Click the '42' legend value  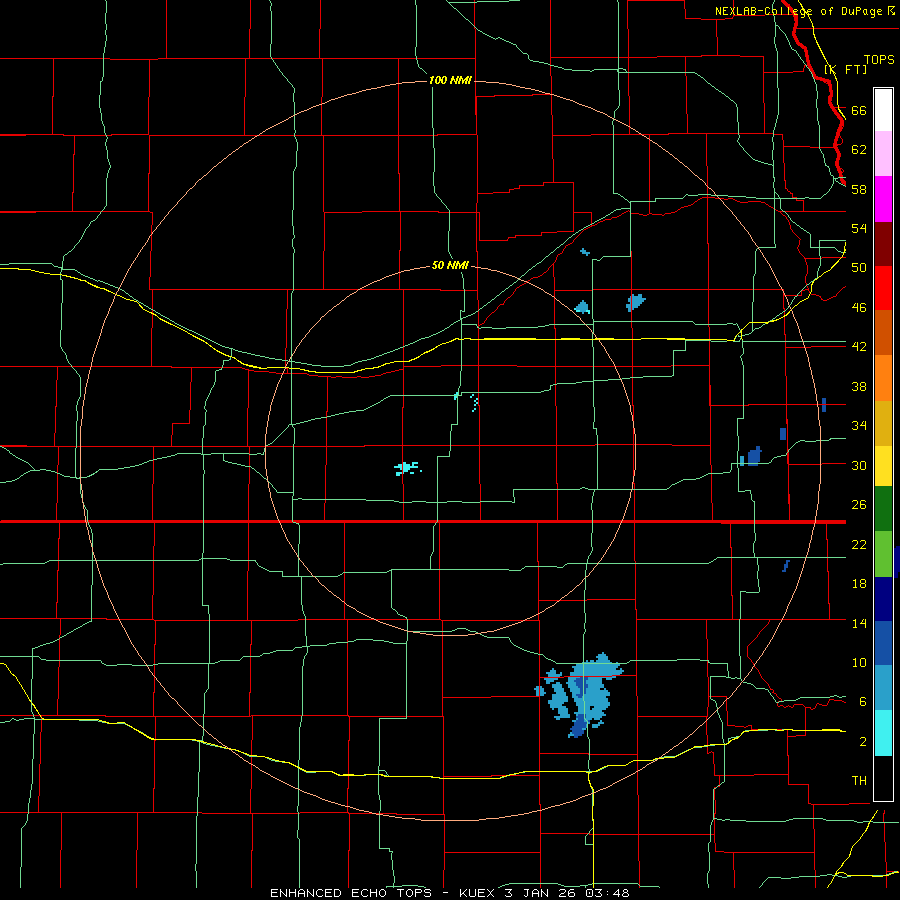coord(859,347)
